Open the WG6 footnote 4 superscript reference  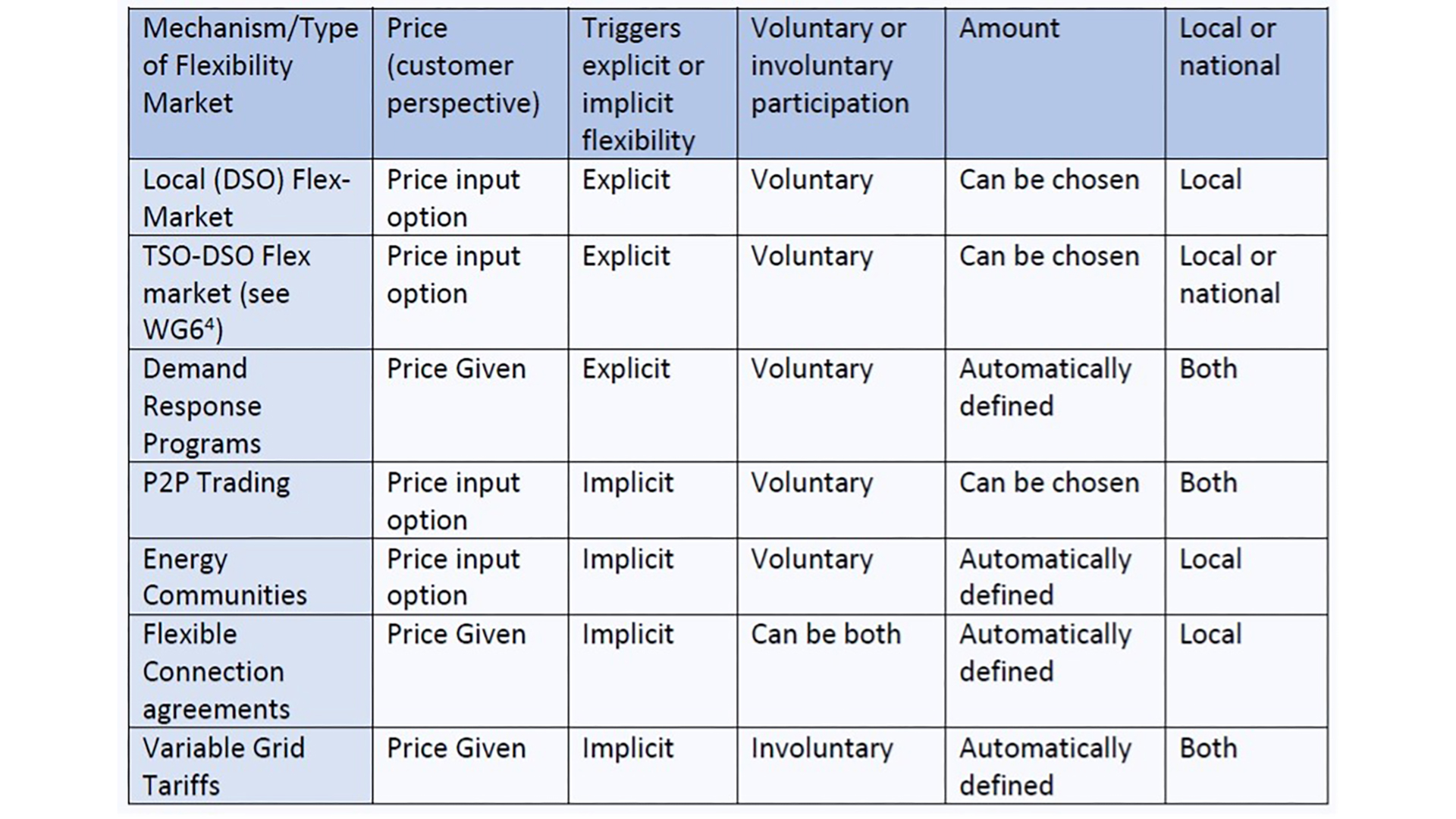(211, 325)
